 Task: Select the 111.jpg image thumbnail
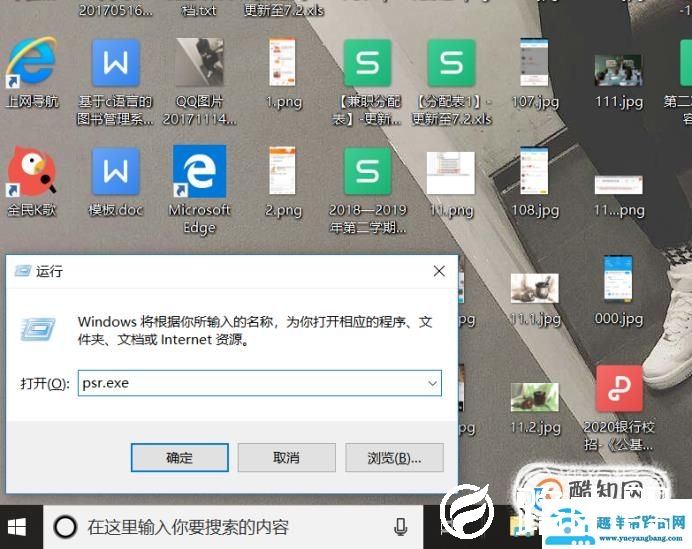618,71
